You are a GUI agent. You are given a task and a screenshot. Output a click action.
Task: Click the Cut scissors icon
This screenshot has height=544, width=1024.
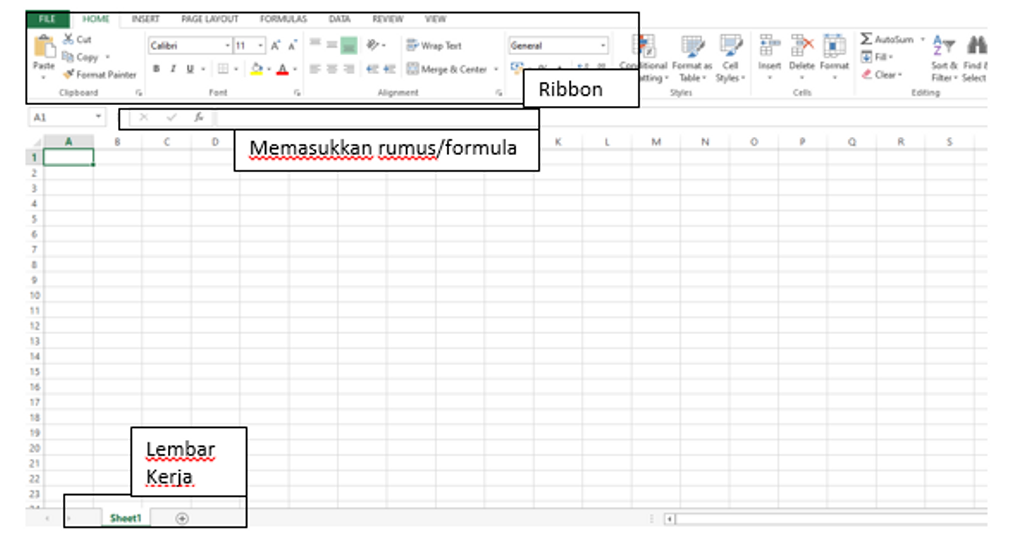69,39
